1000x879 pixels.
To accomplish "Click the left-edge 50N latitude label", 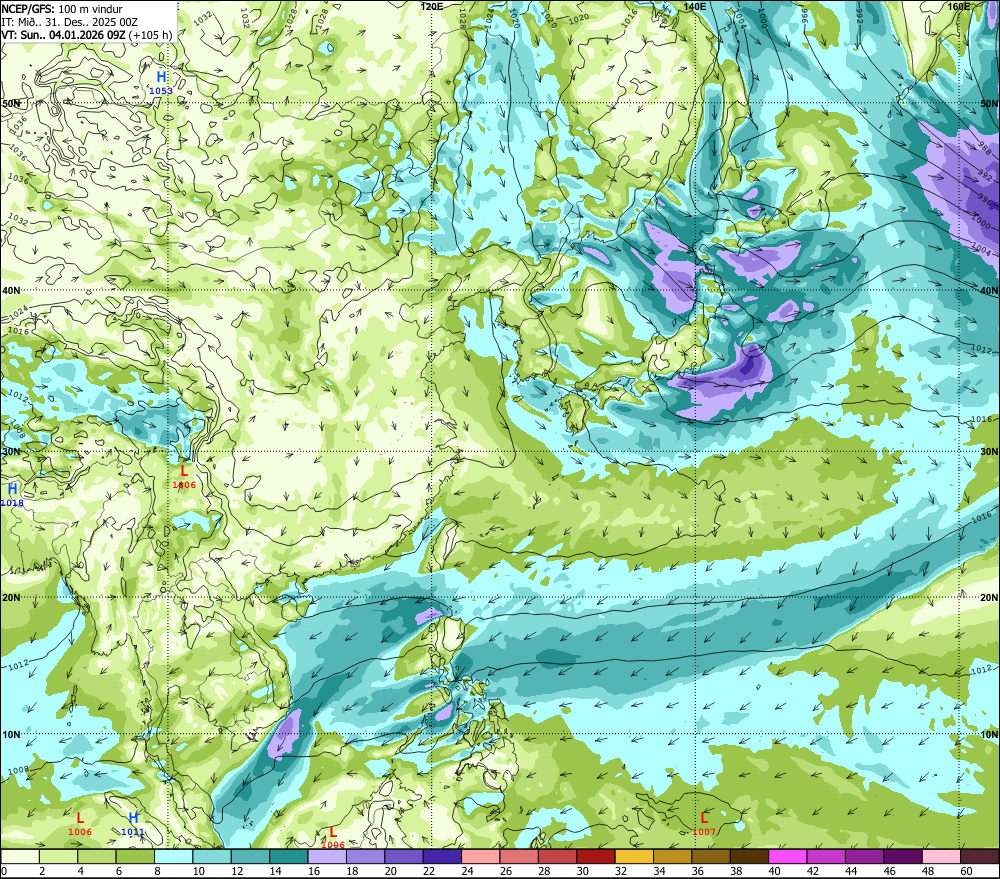I will pyautogui.click(x=11, y=103).
